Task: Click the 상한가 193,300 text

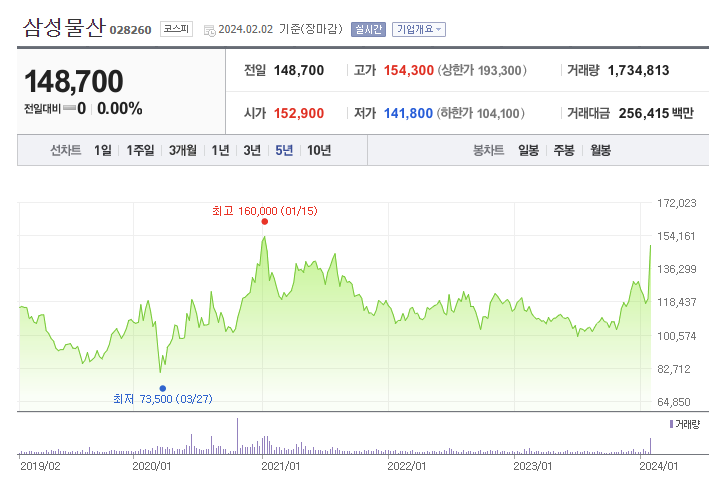Action: (x=482, y=71)
